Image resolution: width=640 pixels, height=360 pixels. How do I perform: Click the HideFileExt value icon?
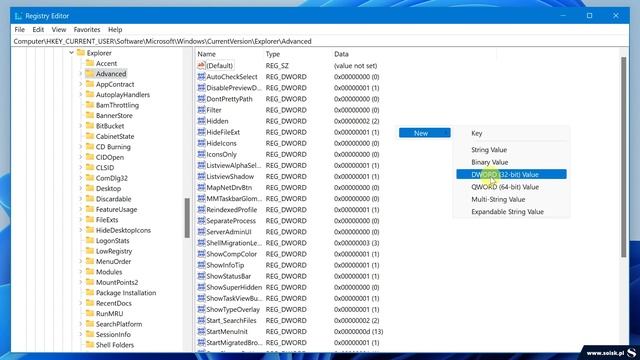coord(201,132)
